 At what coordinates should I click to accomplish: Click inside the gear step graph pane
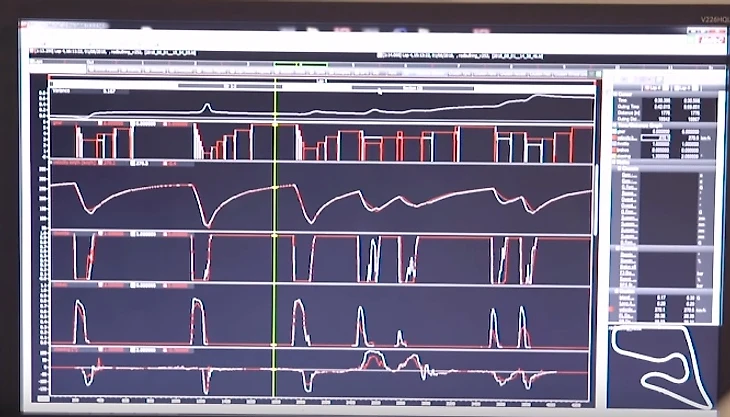[x=321, y=142]
